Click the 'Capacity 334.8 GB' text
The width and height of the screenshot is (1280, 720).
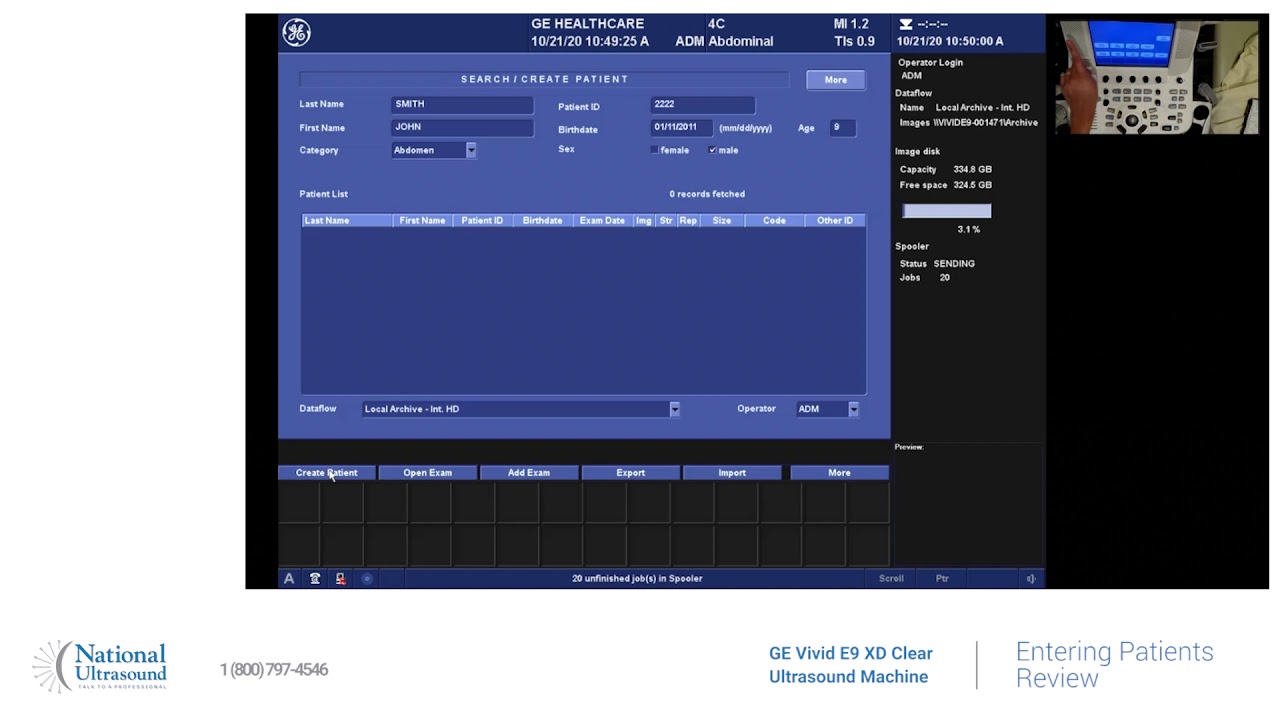pos(946,169)
